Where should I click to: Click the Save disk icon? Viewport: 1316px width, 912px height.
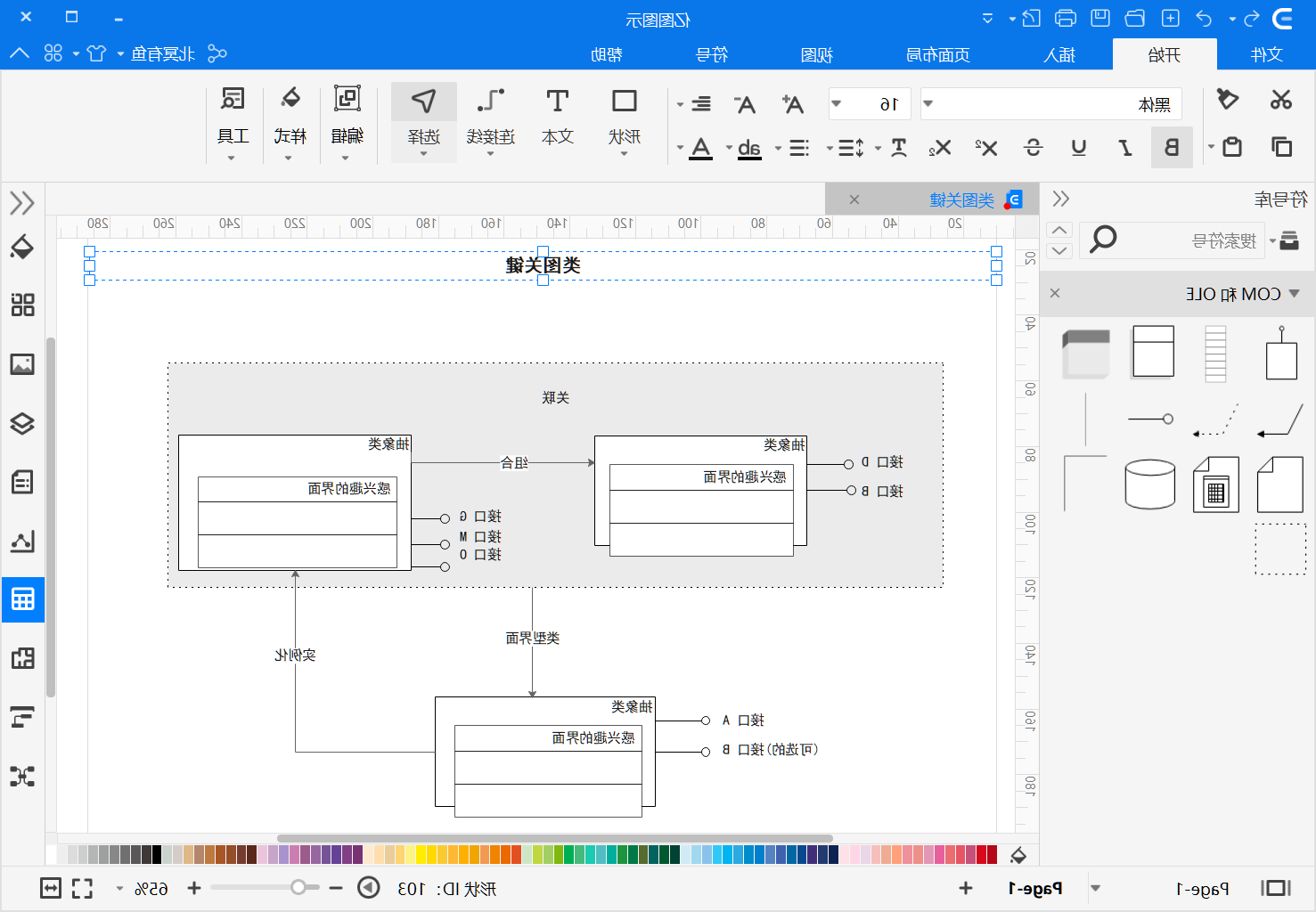click(x=1100, y=18)
